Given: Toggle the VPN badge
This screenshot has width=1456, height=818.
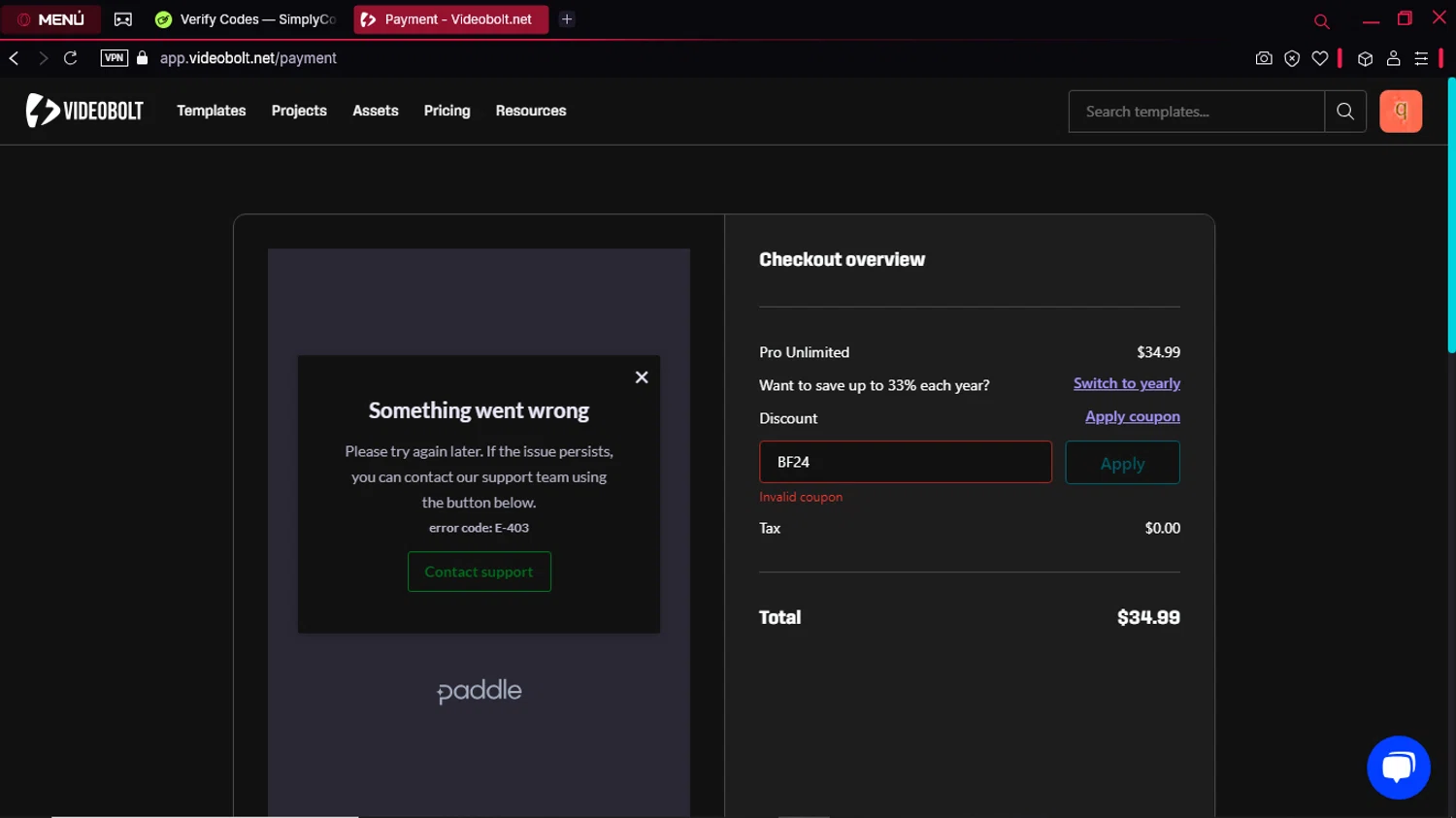Looking at the screenshot, I should (114, 58).
